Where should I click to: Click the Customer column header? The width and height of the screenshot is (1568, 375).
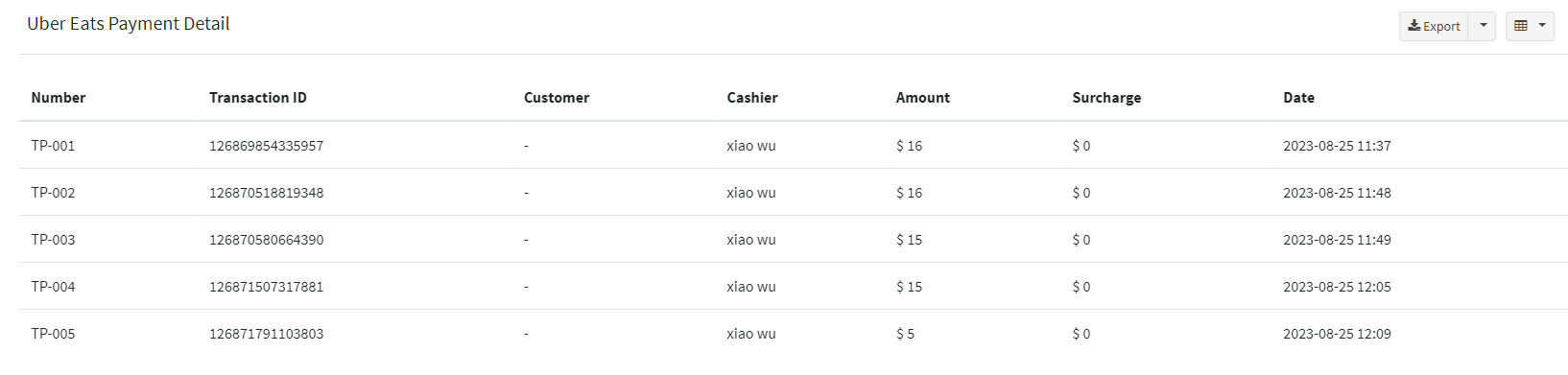click(557, 98)
